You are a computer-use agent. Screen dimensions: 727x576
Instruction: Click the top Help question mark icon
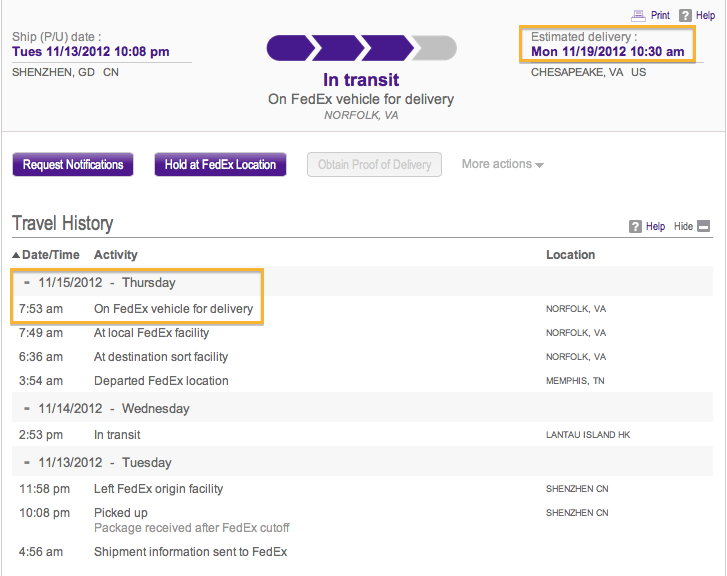(x=685, y=16)
